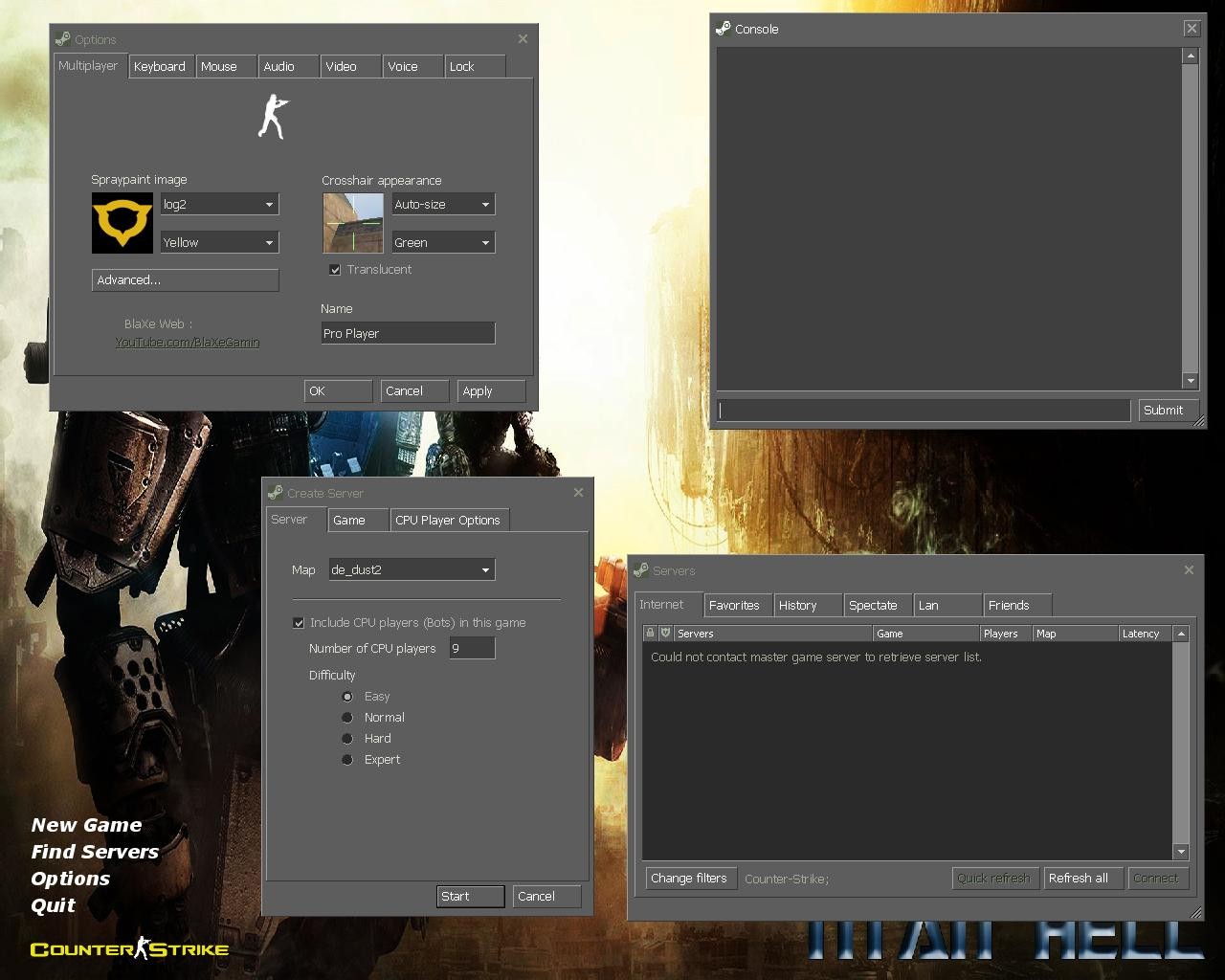
Task: Click the anti-cheat shield icon column header
Action: [x=664, y=633]
